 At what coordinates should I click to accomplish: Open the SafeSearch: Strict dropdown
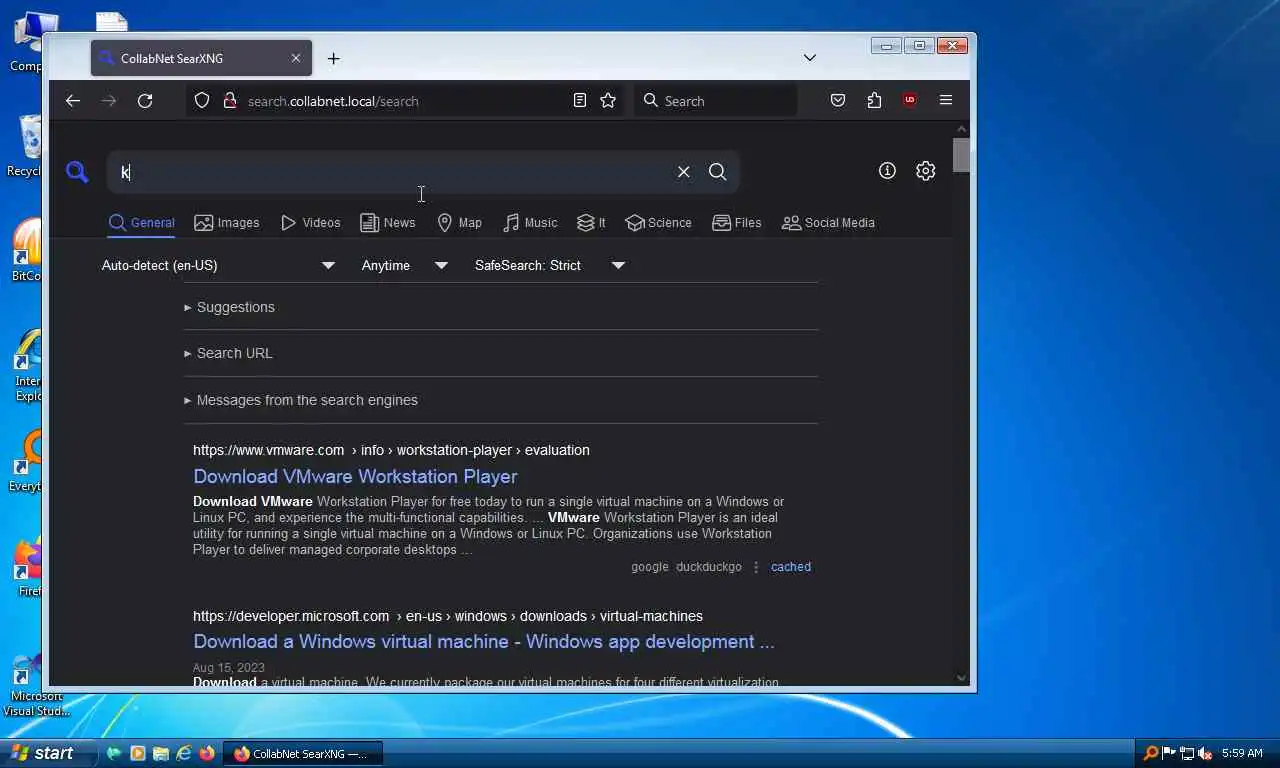(x=550, y=265)
